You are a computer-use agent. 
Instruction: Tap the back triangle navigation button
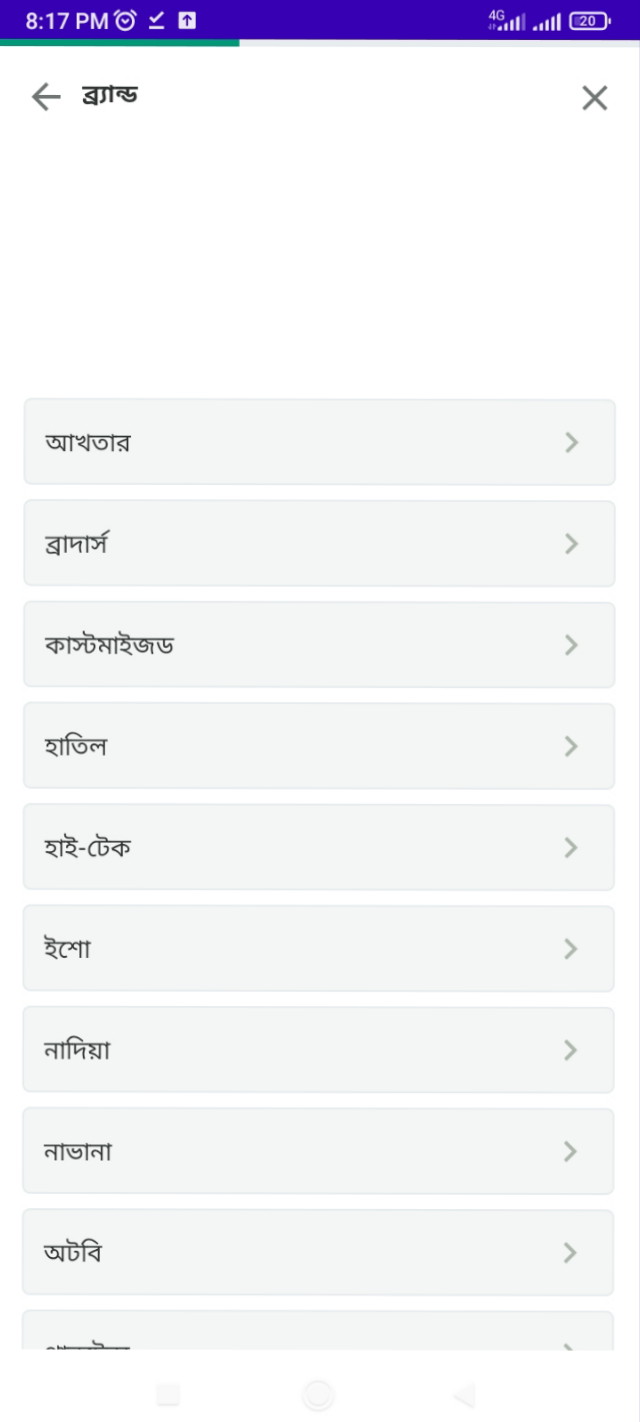tap(461, 1395)
